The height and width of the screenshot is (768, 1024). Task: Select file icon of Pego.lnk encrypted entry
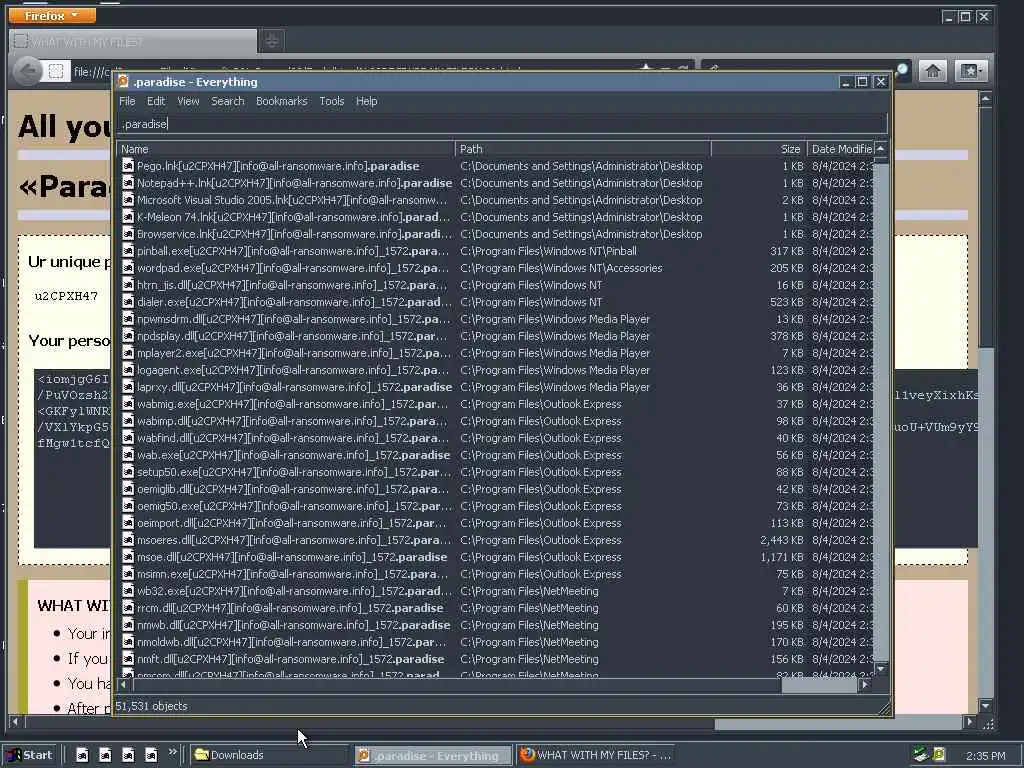128,166
